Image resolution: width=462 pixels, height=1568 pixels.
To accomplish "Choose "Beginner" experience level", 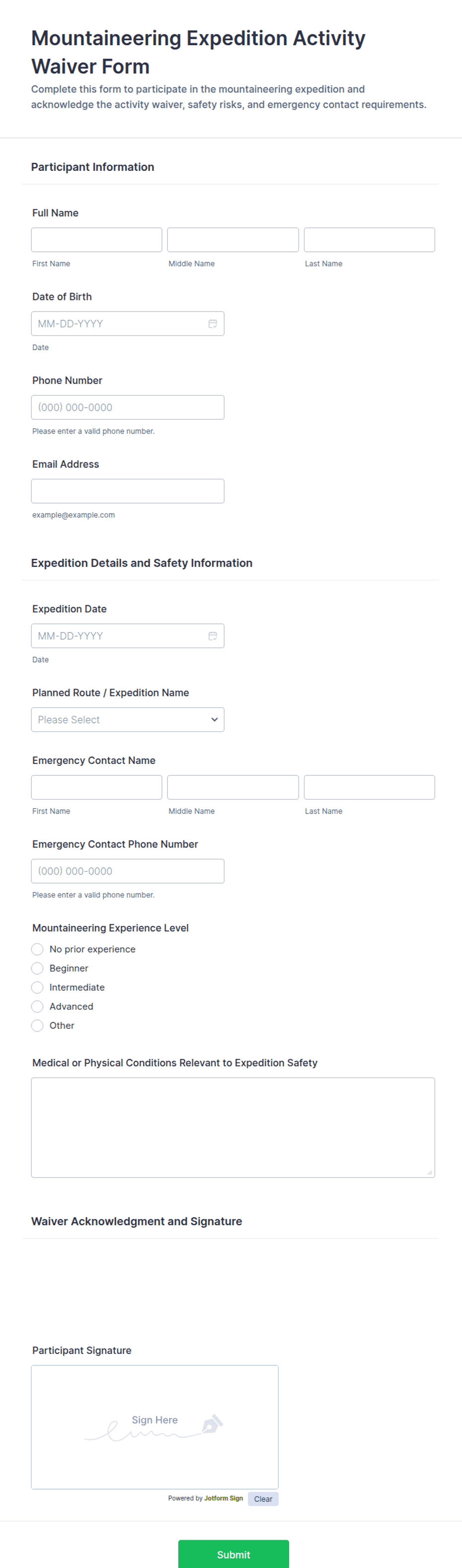I will click(x=37, y=968).
